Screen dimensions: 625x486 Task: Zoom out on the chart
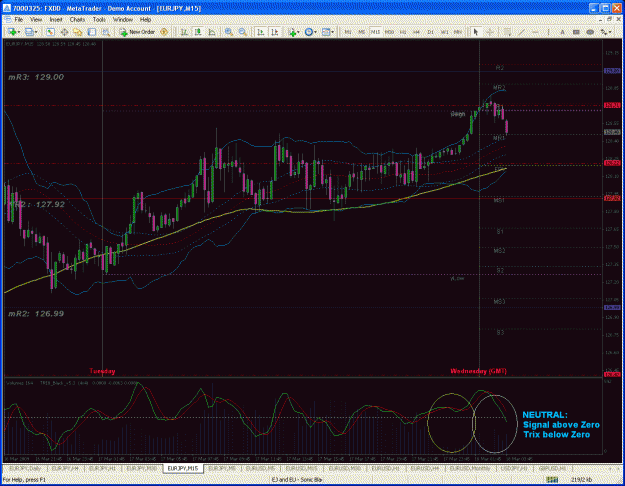click(x=242, y=32)
